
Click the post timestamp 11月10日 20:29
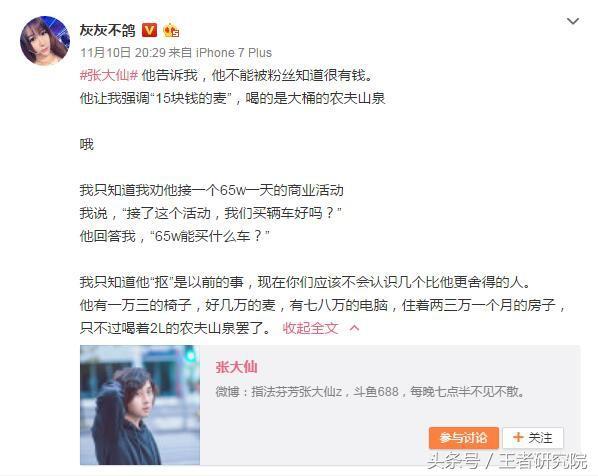pos(123,53)
